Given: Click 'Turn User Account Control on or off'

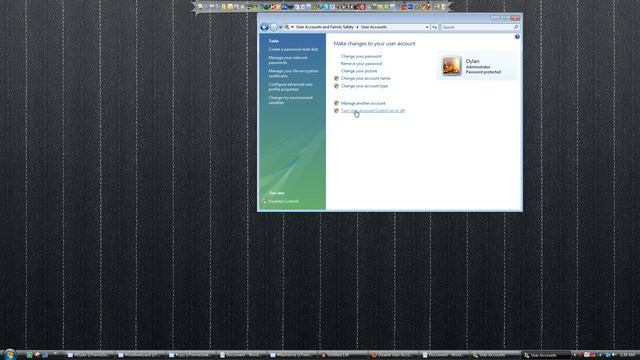Looking at the screenshot, I should [x=373, y=111].
